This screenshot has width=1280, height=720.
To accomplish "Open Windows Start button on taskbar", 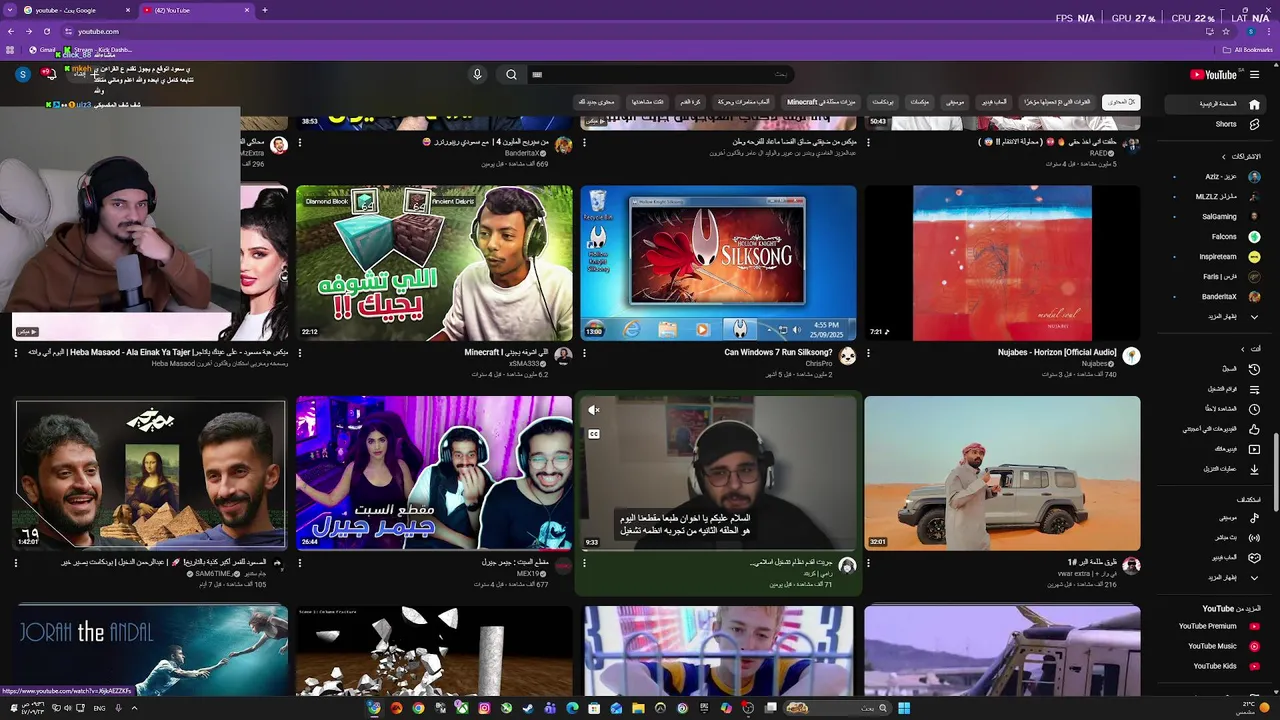I will [903, 708].
